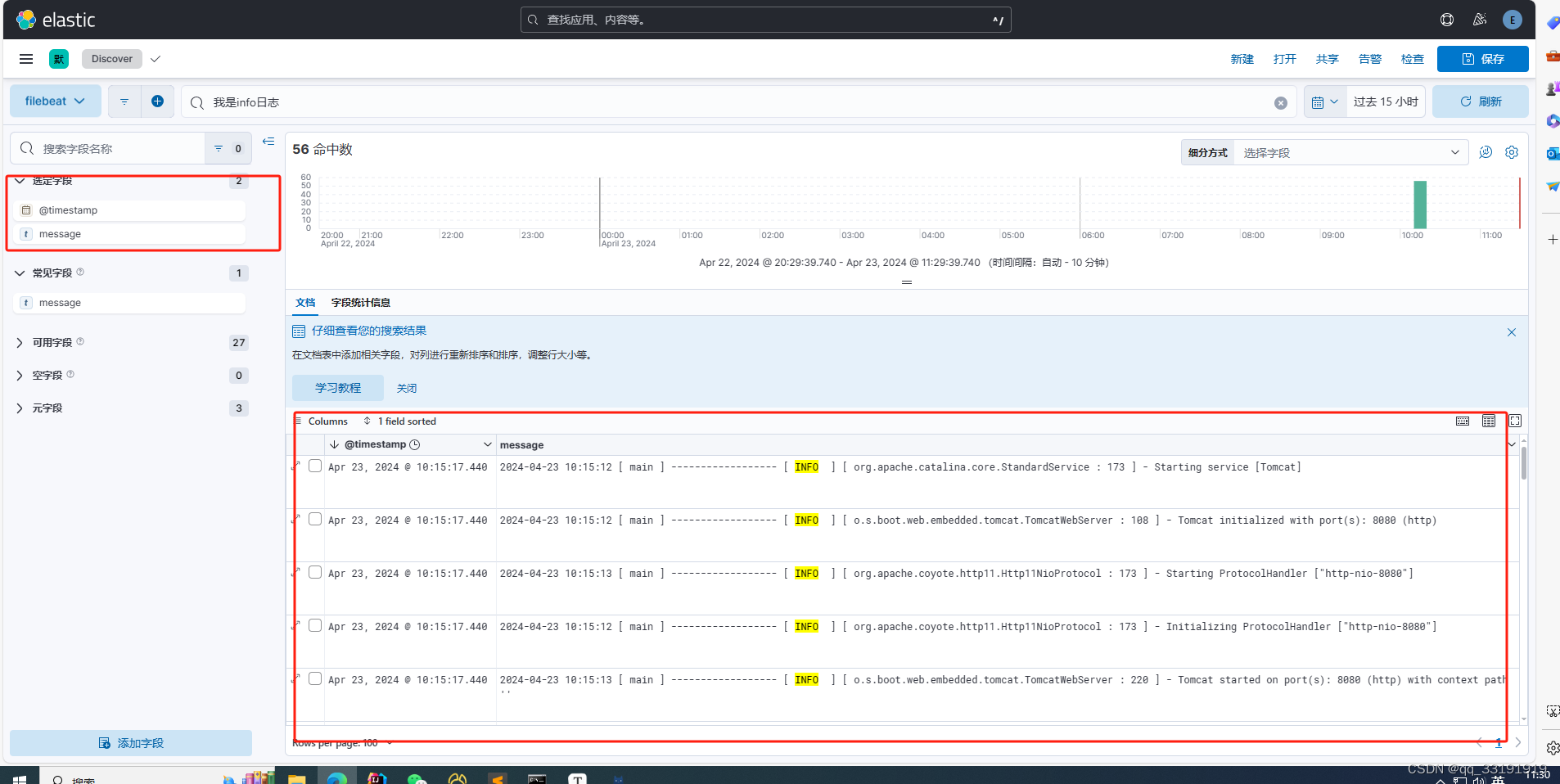Click 共享 in top menu
Viewport: 1560px width, 784px height.
1328,59
